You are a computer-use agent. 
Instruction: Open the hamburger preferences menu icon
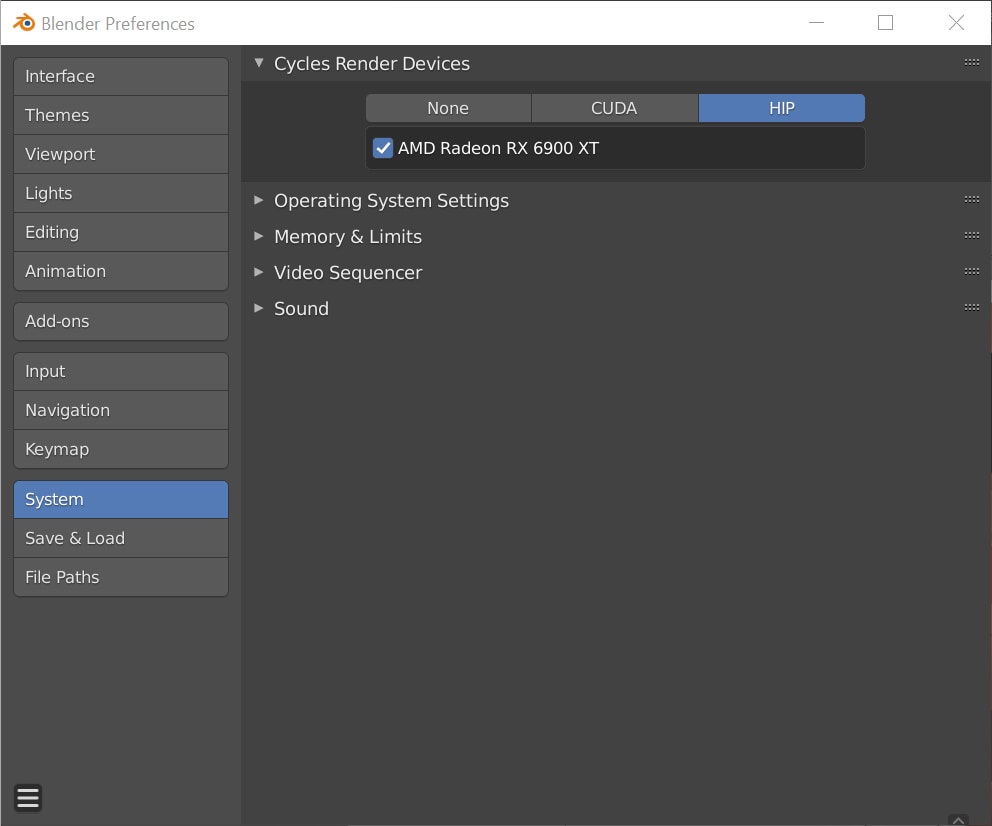tap(28, 798)
